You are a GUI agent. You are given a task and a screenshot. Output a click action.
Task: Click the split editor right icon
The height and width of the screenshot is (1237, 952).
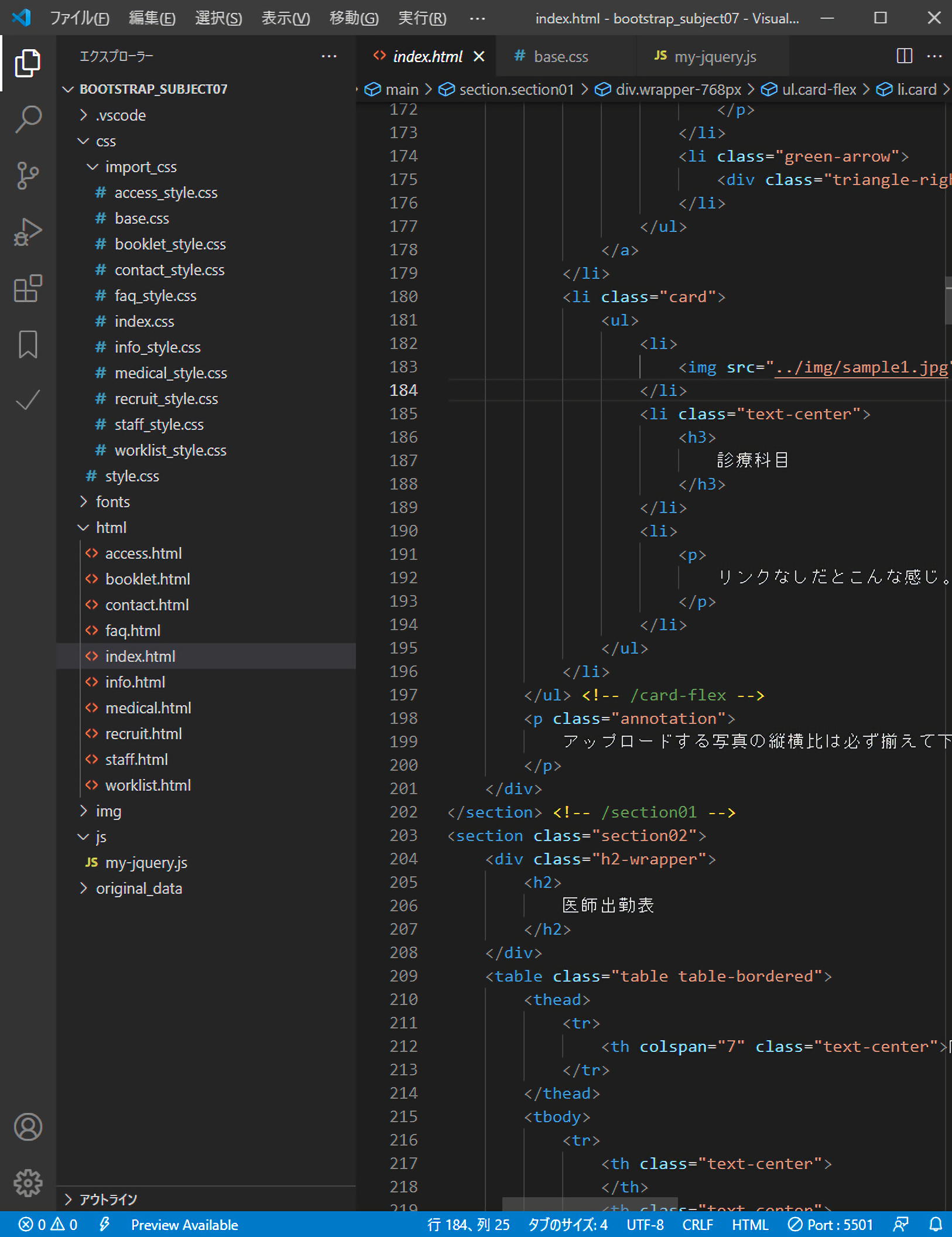[904, 56]
